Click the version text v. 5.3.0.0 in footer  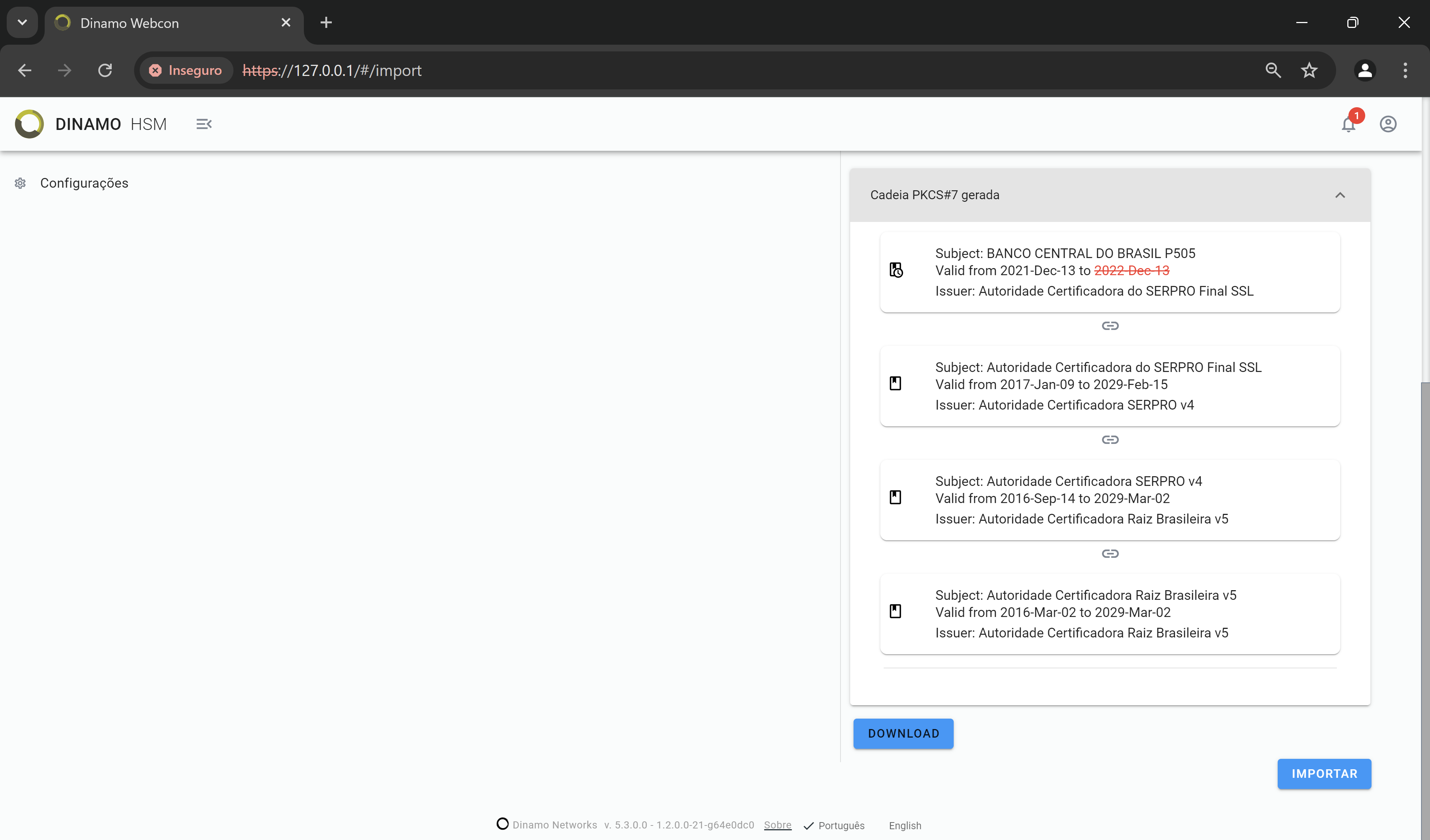(679, 825)
